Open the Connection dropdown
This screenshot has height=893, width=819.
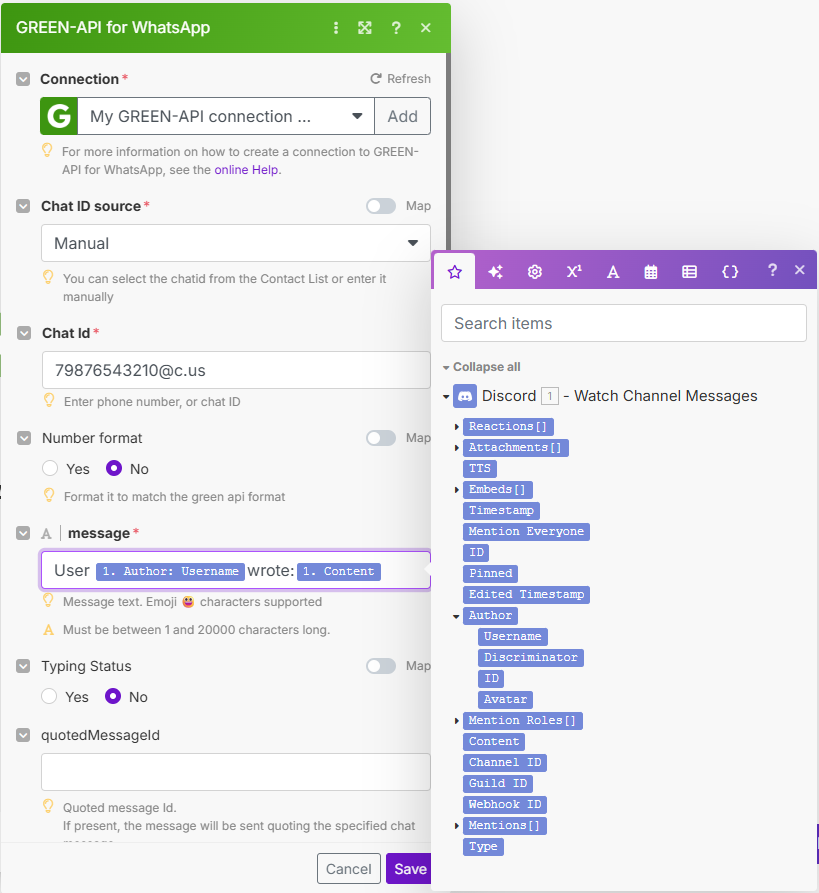pyautogui.click(x=225, y=116)
